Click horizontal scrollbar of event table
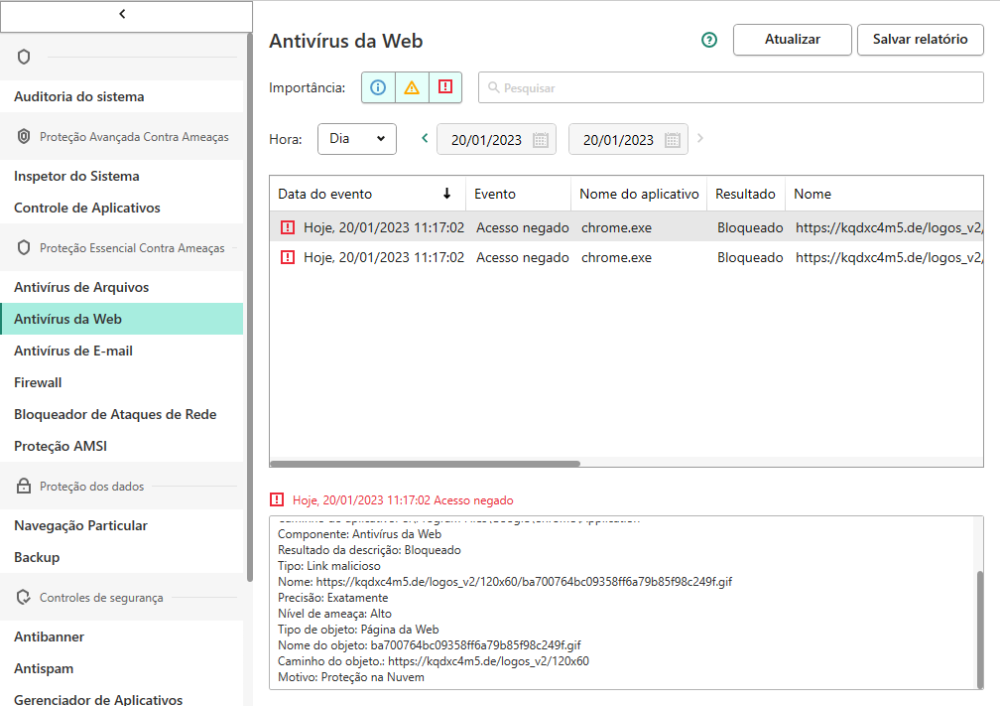The height and width of the screenshot is (706, 1000). click(x=425, y=464)
